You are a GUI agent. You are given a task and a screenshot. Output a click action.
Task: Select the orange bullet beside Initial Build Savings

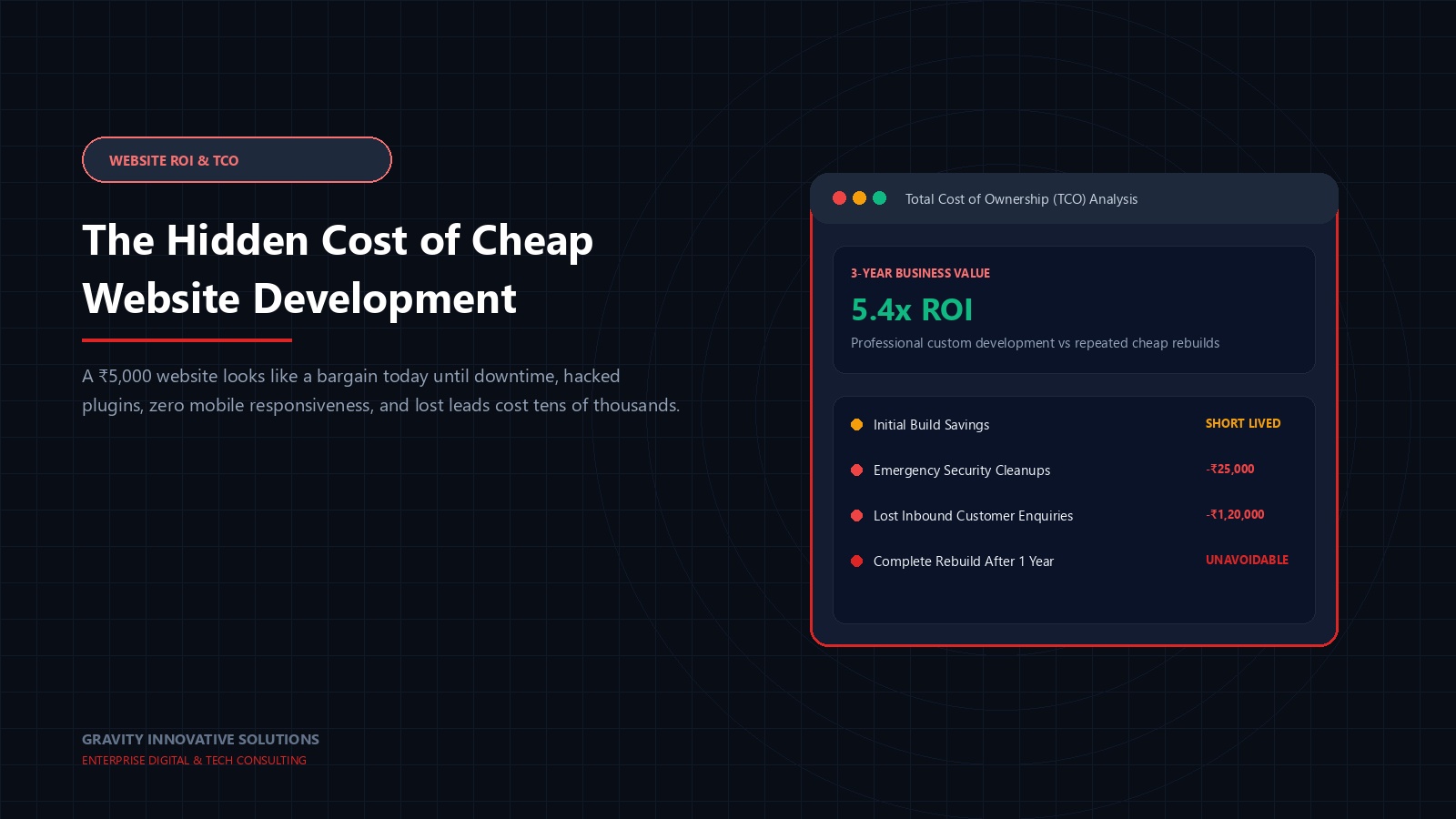[856, 424]
